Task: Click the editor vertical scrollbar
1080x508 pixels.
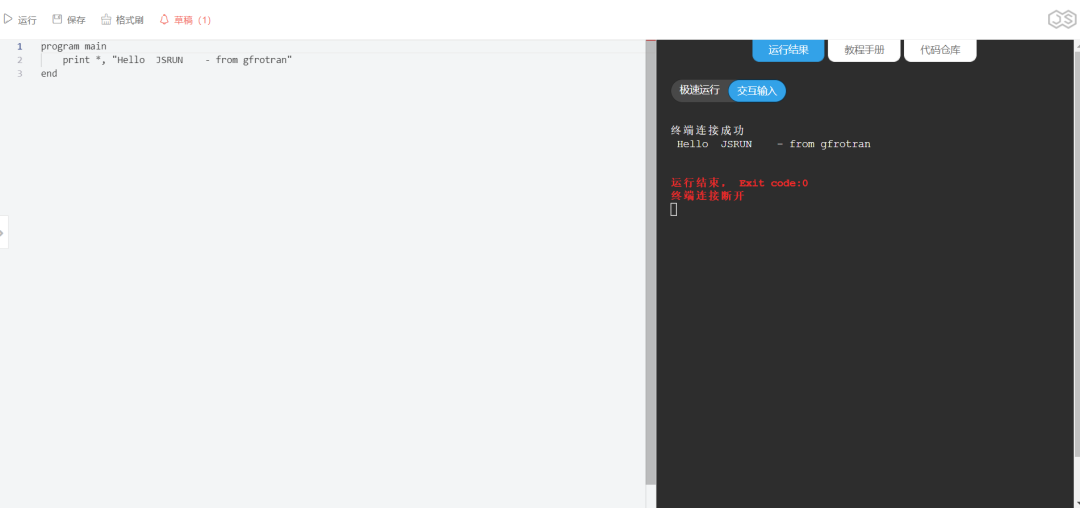Action: 650,262
